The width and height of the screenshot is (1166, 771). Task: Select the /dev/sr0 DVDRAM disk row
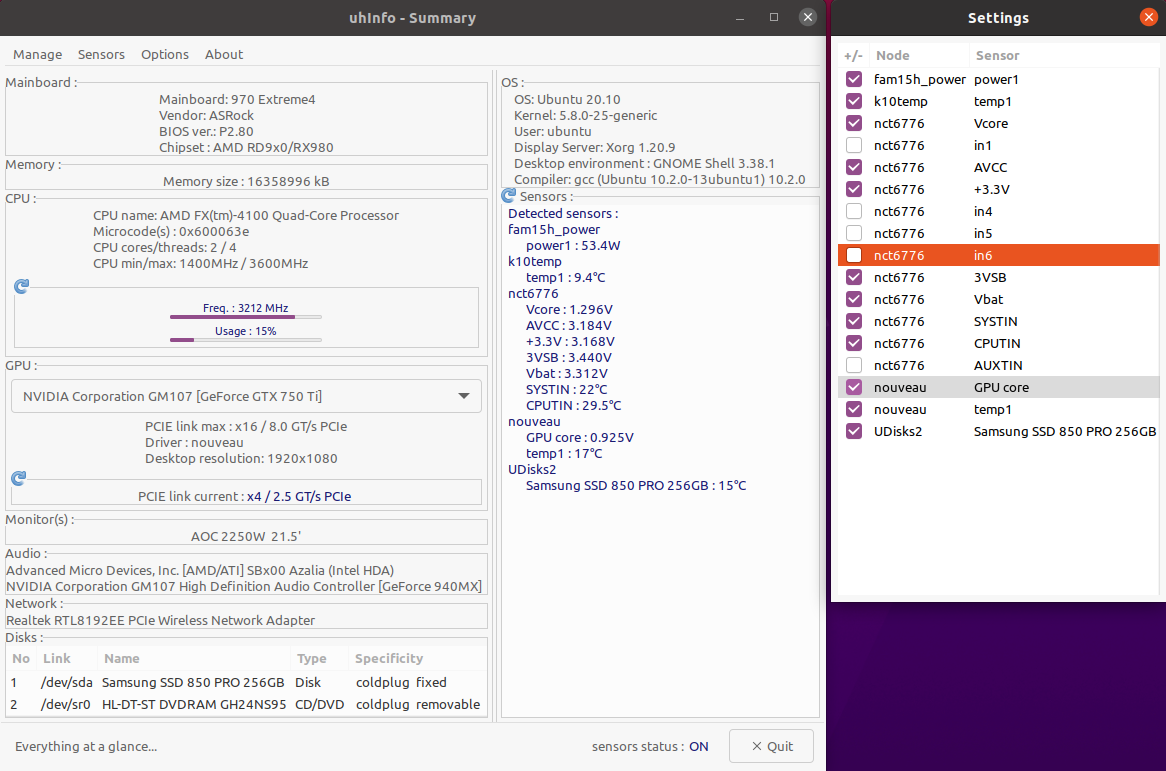pos(246,704)
